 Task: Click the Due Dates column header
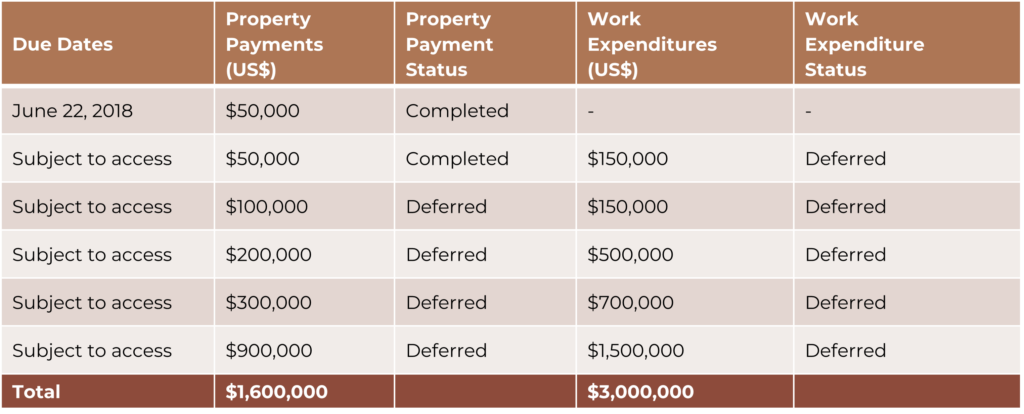pos(62,45)
